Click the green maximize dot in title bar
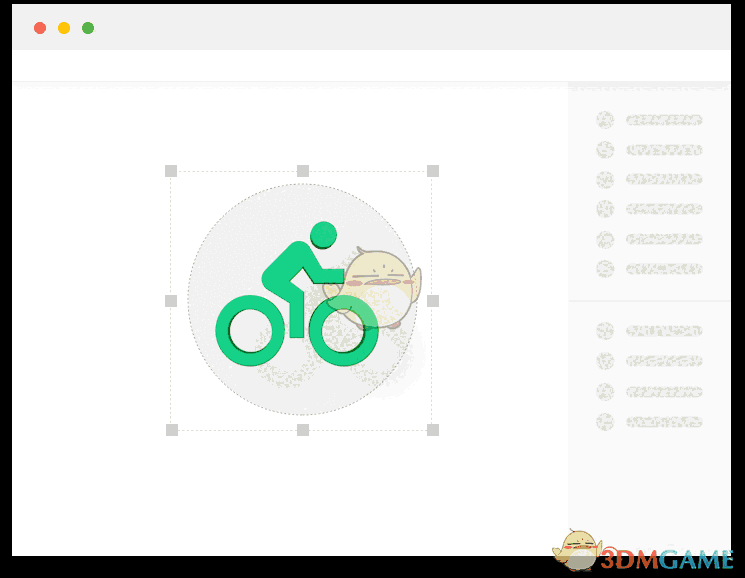 88,28
